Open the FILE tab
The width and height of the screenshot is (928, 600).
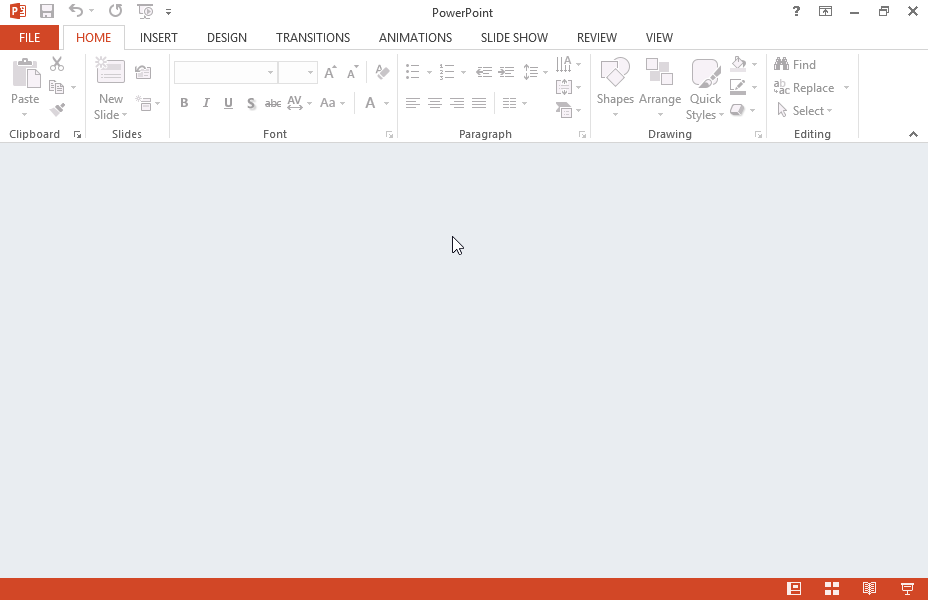tap(30, 38)
